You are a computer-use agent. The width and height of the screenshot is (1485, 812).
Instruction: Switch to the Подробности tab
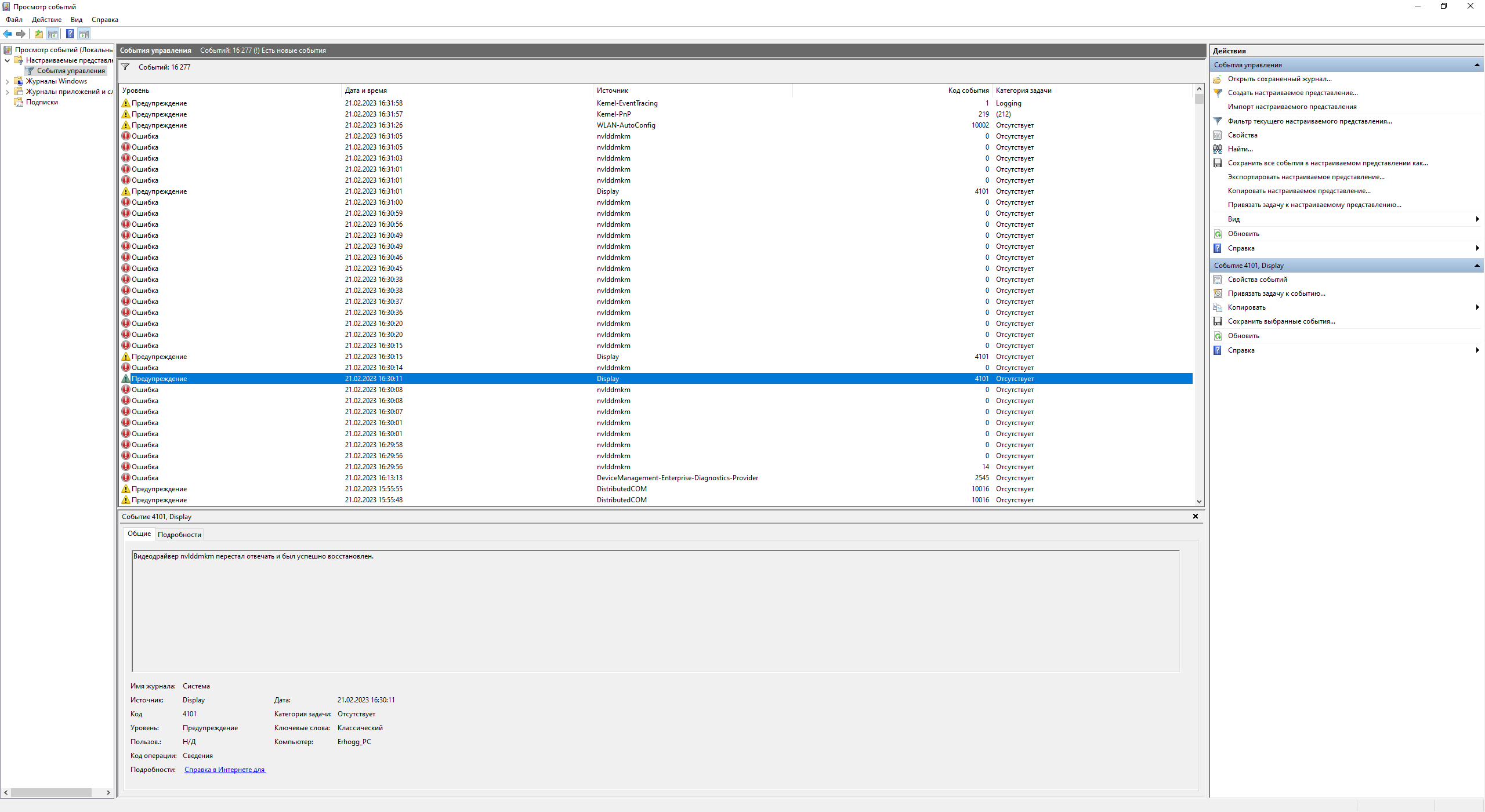pos(179,535)
